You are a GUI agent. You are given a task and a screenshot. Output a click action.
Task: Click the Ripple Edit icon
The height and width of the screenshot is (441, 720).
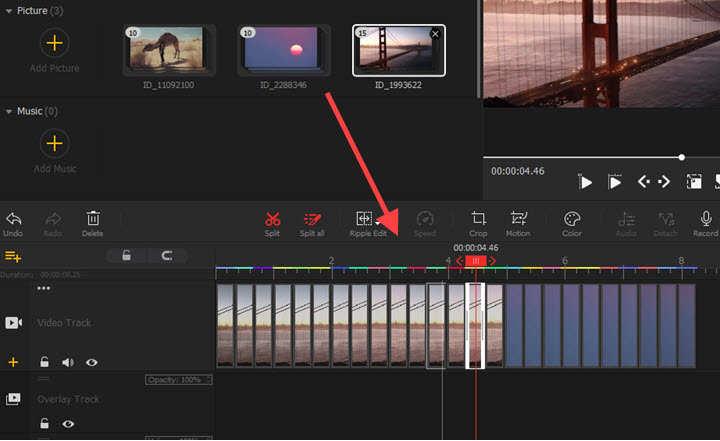(364, 219)
